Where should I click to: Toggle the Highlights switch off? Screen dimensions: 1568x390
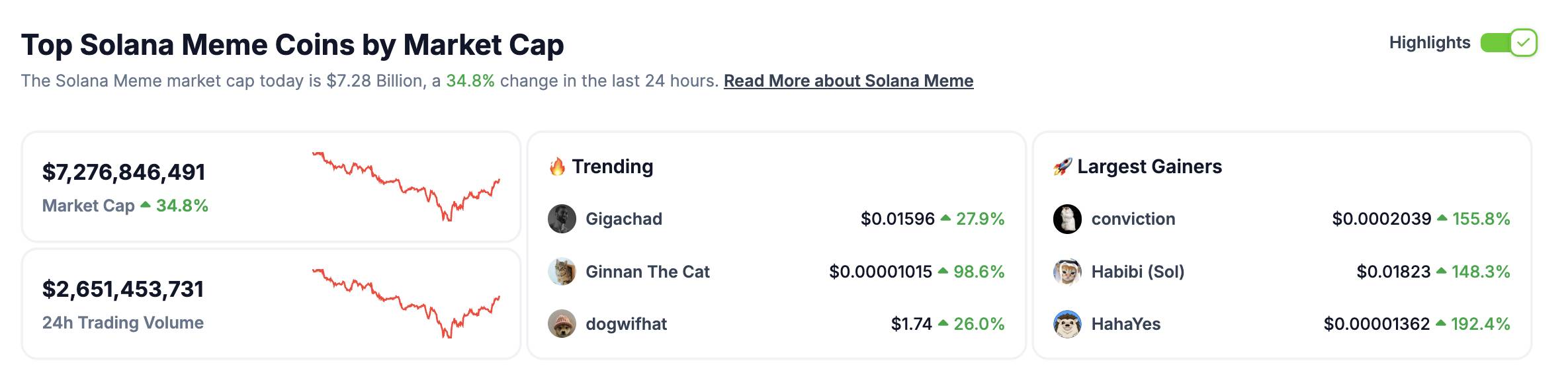[x=1508, y=43]
